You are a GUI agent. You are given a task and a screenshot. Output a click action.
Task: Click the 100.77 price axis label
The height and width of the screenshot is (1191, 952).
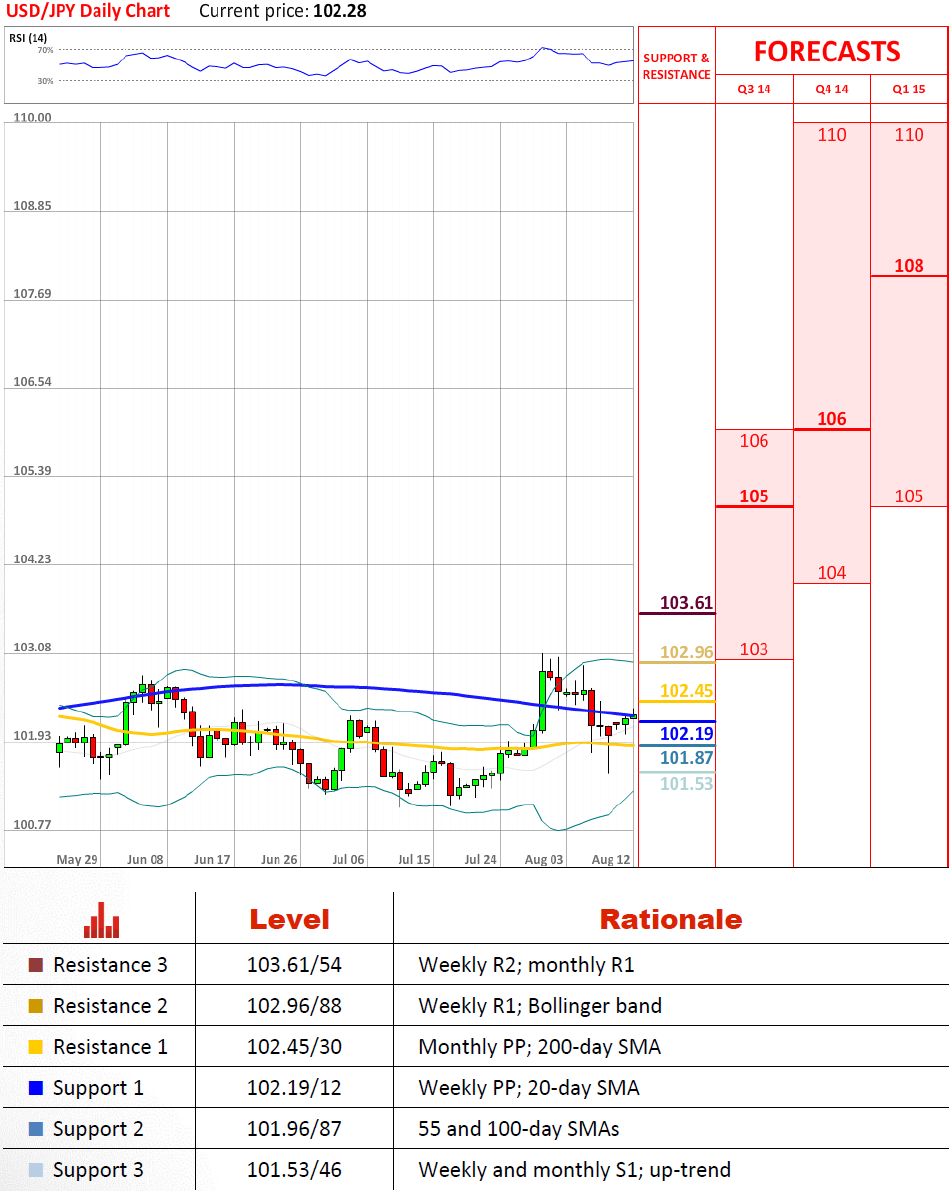33,824
